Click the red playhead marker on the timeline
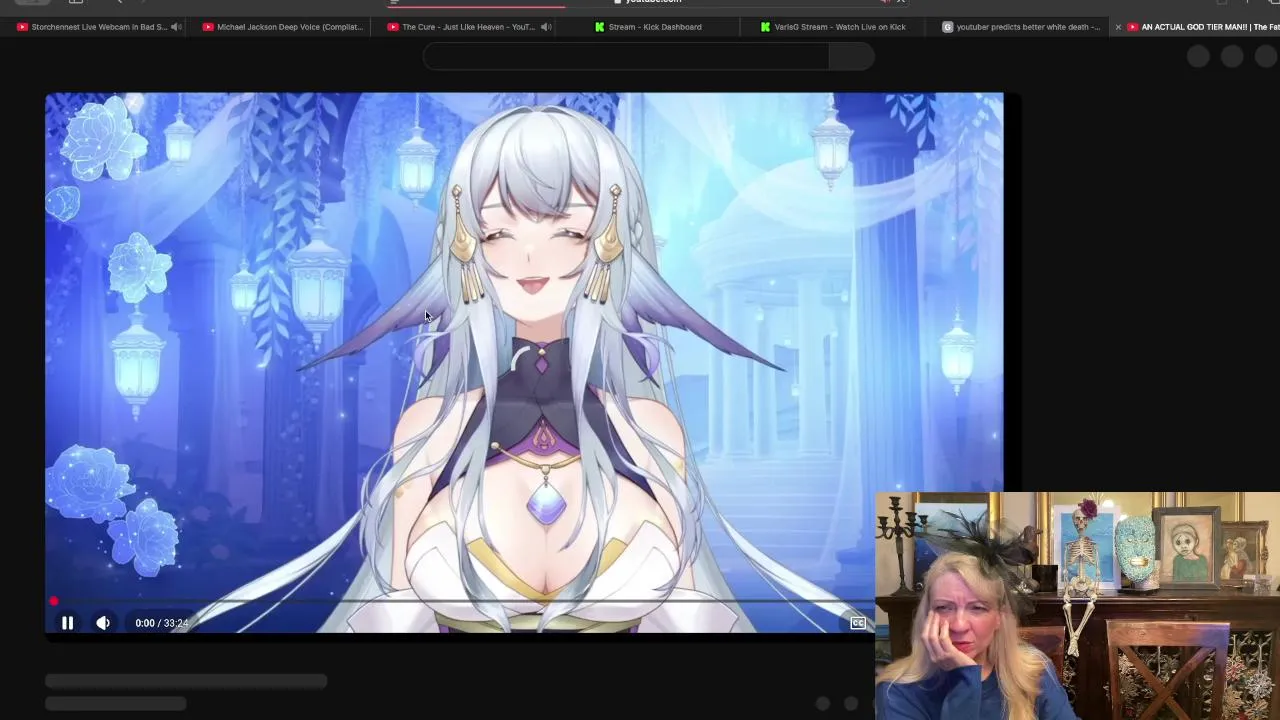This screenshot has height=720, width=1280. [53, 602]
